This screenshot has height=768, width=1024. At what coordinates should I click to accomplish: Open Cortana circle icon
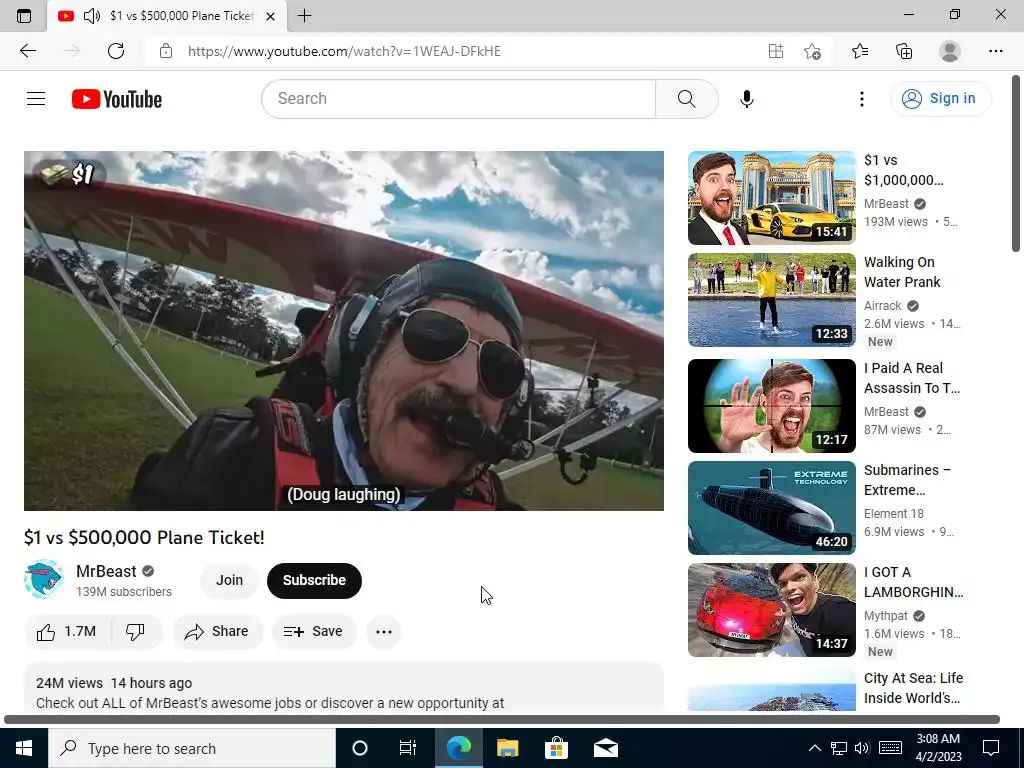click(x=360, y=748)
